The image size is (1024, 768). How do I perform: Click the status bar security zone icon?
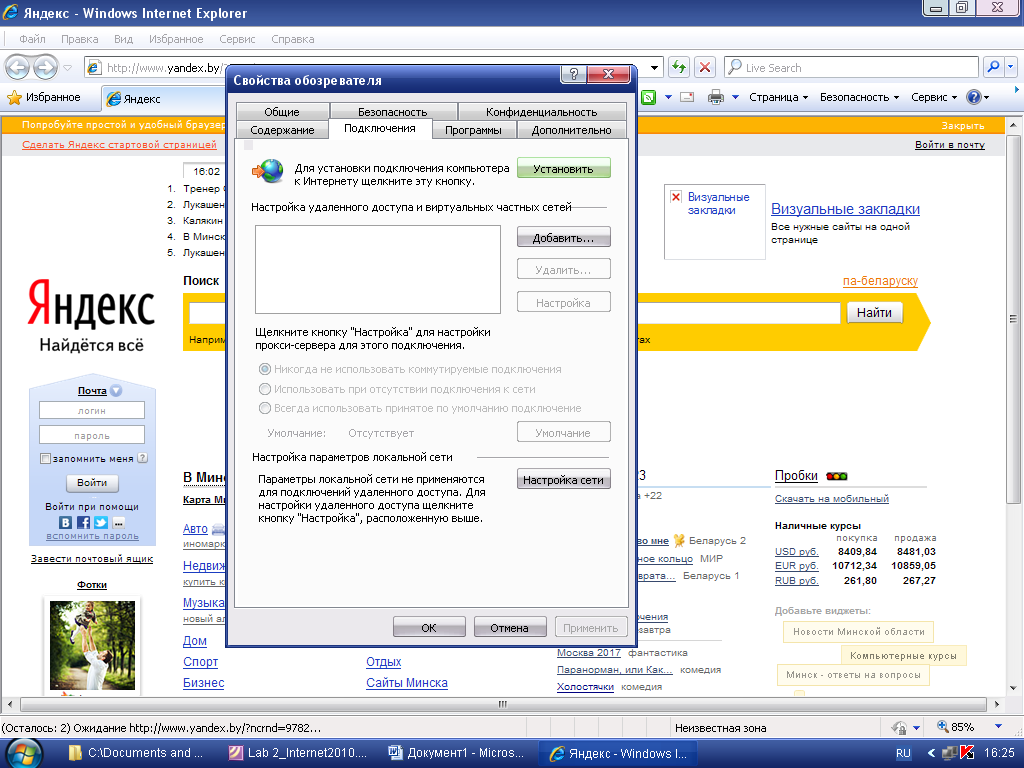pyautogui.click(x=899, y=728)
